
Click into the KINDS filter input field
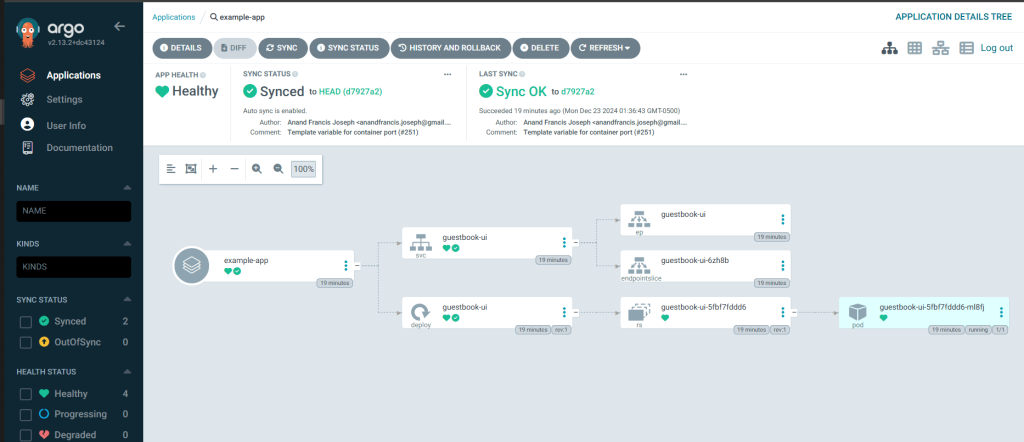tap(74, 267)
